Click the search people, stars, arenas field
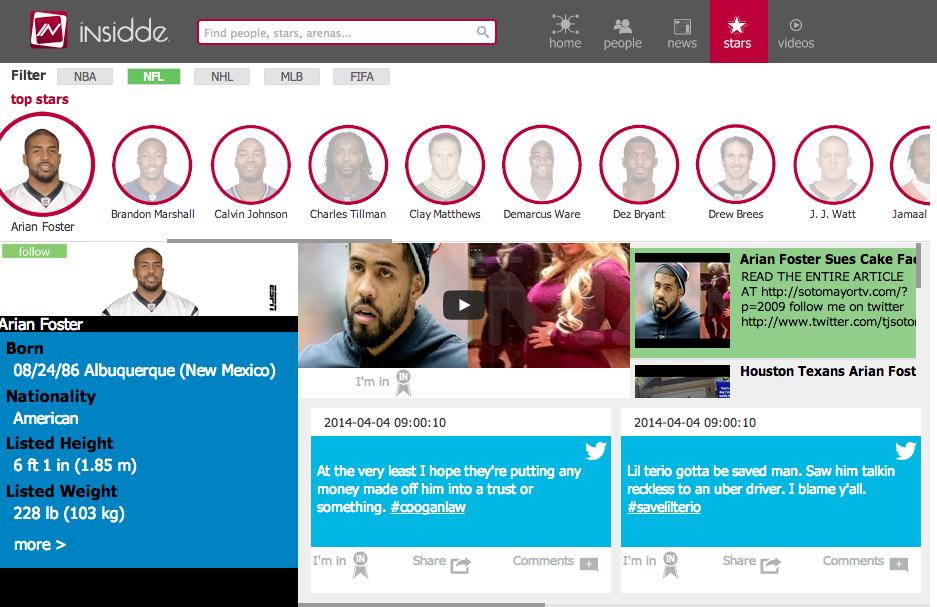This screenshot has width=937, height=607. (x=337, y=33)
